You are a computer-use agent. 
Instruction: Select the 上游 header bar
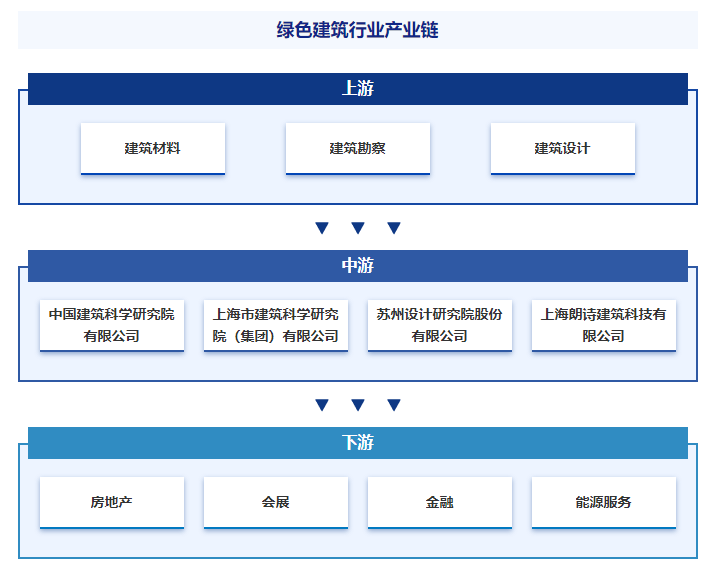tap(358, 89)
